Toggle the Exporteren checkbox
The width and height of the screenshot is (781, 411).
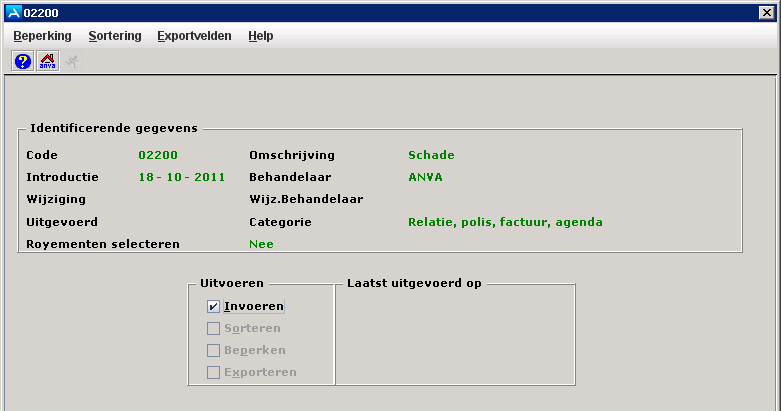tap(213, 372)
